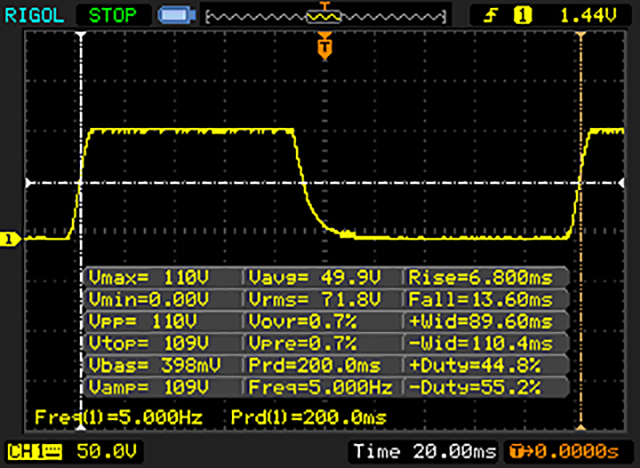Screen dimensions: 640x468
Task: Click the Vamp= 109V measurement
Action: tap(149, 387)
